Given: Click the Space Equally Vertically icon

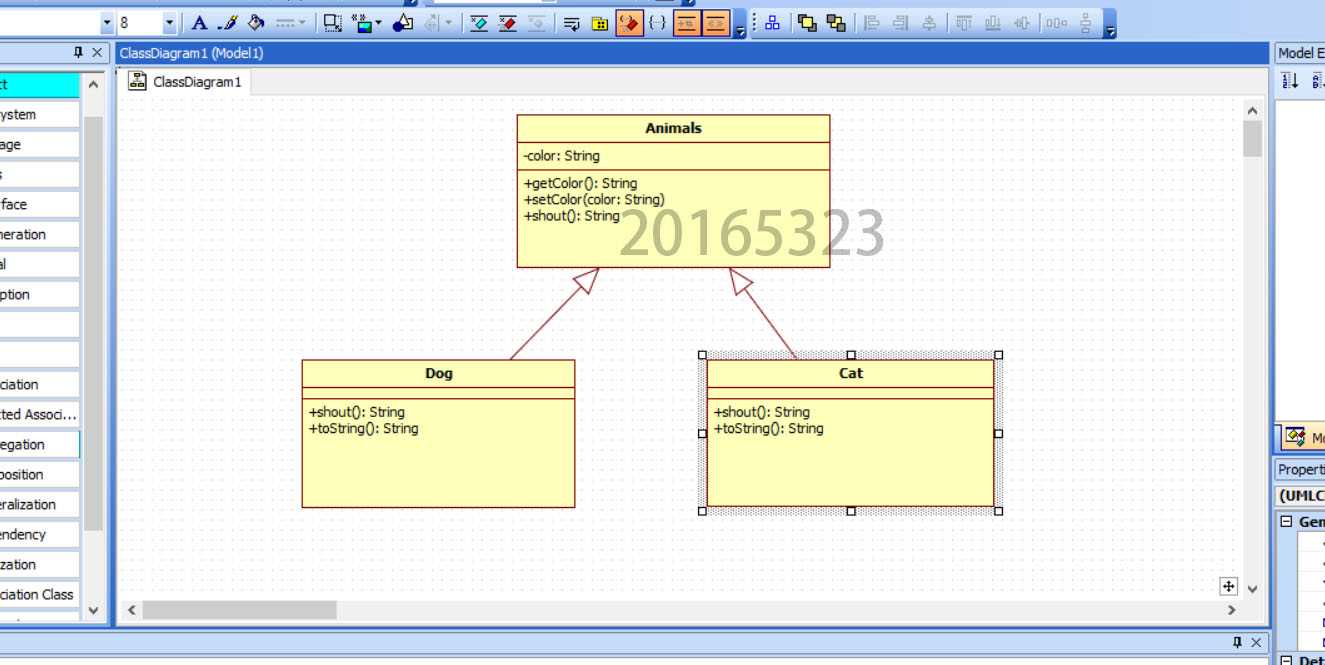Looking at the screenshot, I should (x=1085, y=23).
